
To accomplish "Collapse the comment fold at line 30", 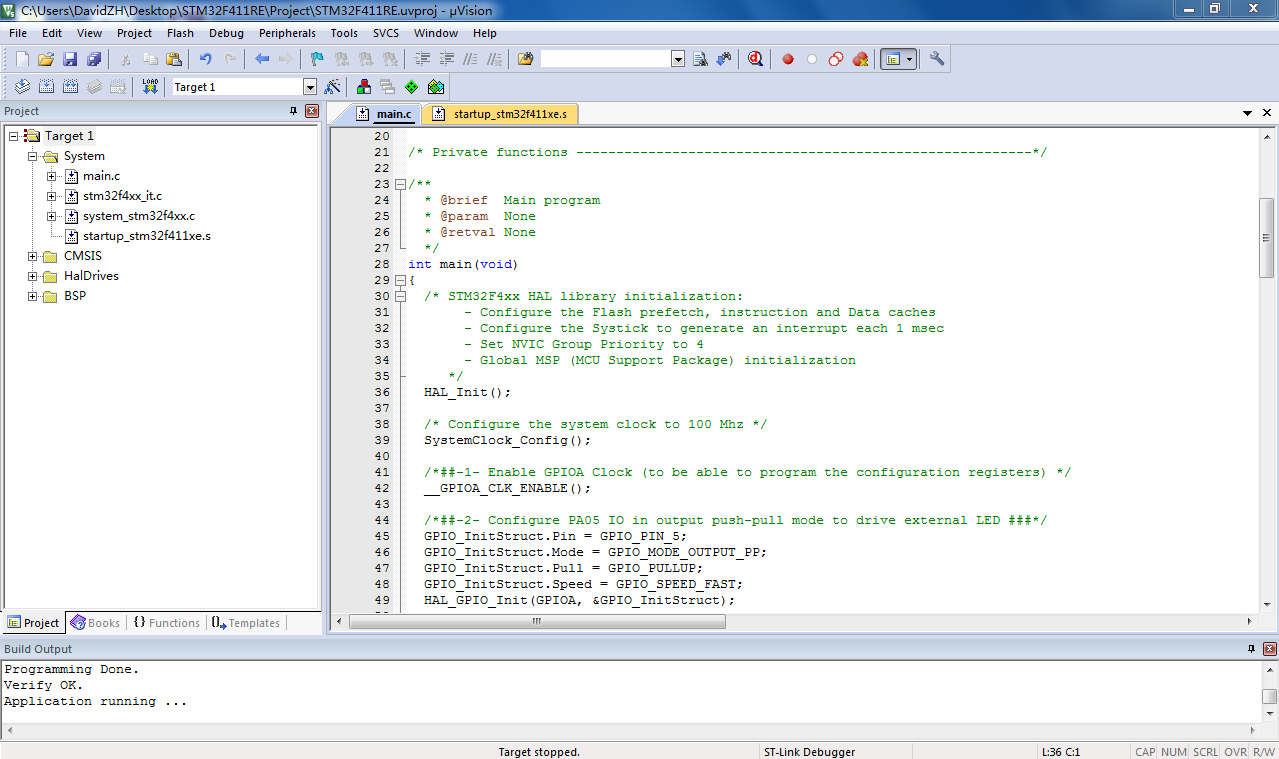I will point(401,296).
